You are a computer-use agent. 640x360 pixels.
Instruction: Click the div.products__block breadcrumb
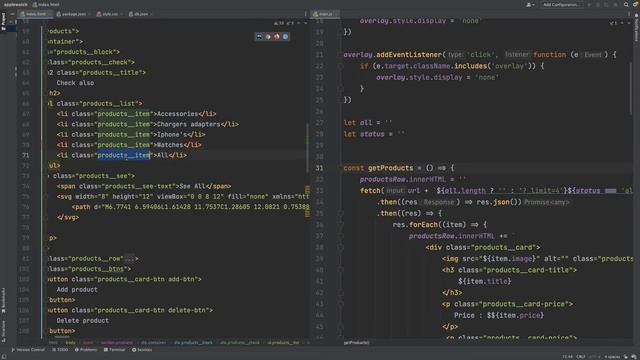[193, 342]
